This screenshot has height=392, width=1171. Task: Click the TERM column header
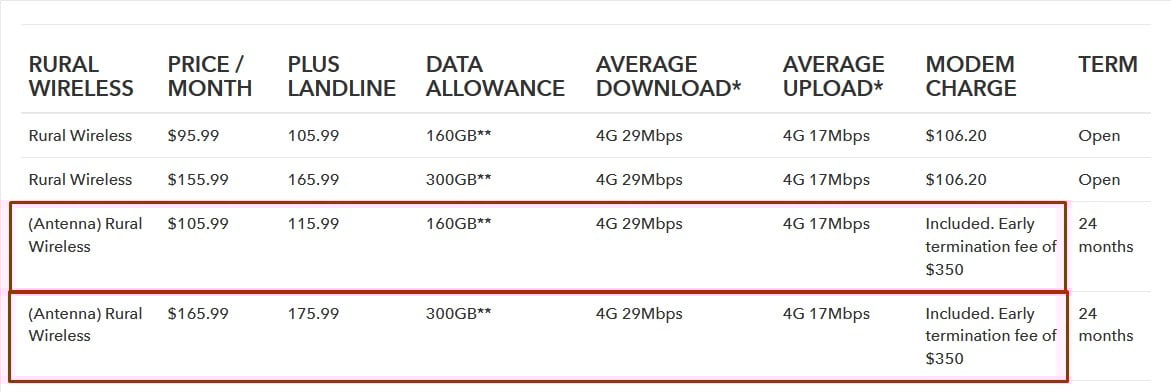(x=1108, y=64)
